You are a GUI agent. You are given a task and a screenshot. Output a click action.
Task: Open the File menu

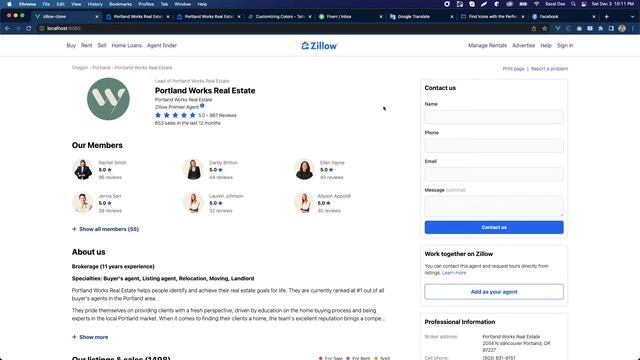click(46, 4)
